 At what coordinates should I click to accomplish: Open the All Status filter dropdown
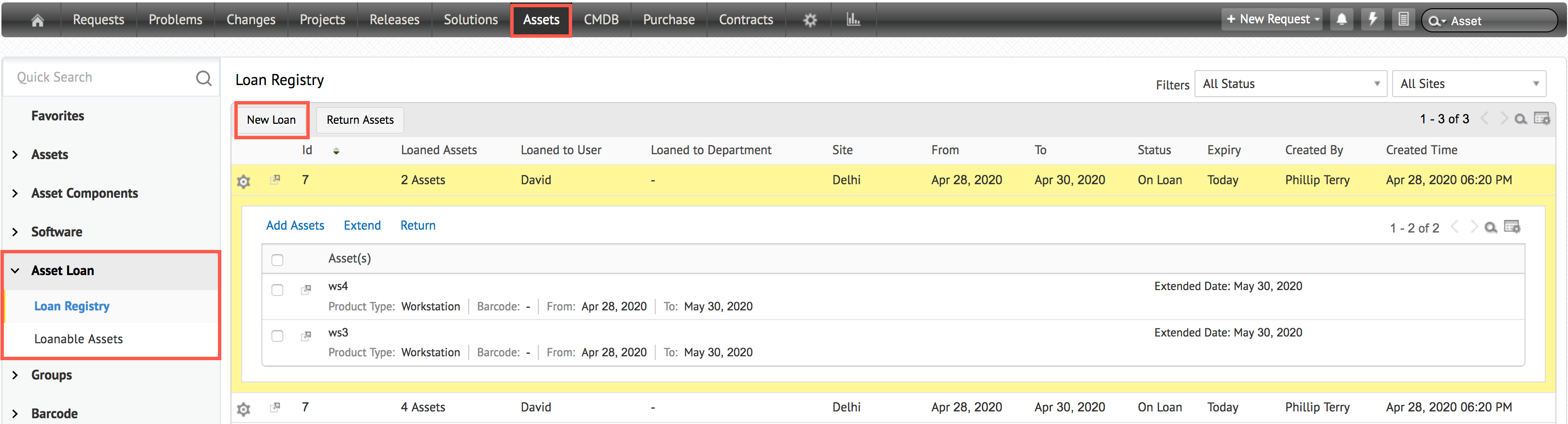[x=1291, y=84]
